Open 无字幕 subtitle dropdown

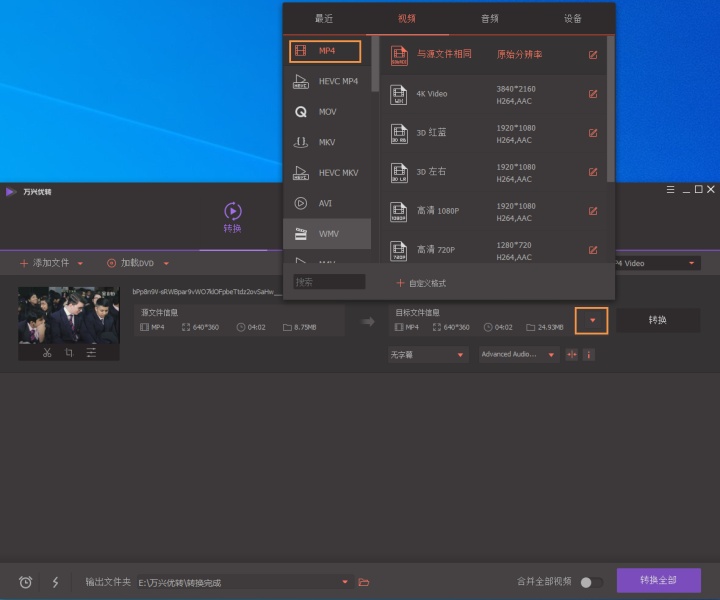pos(428,355)
